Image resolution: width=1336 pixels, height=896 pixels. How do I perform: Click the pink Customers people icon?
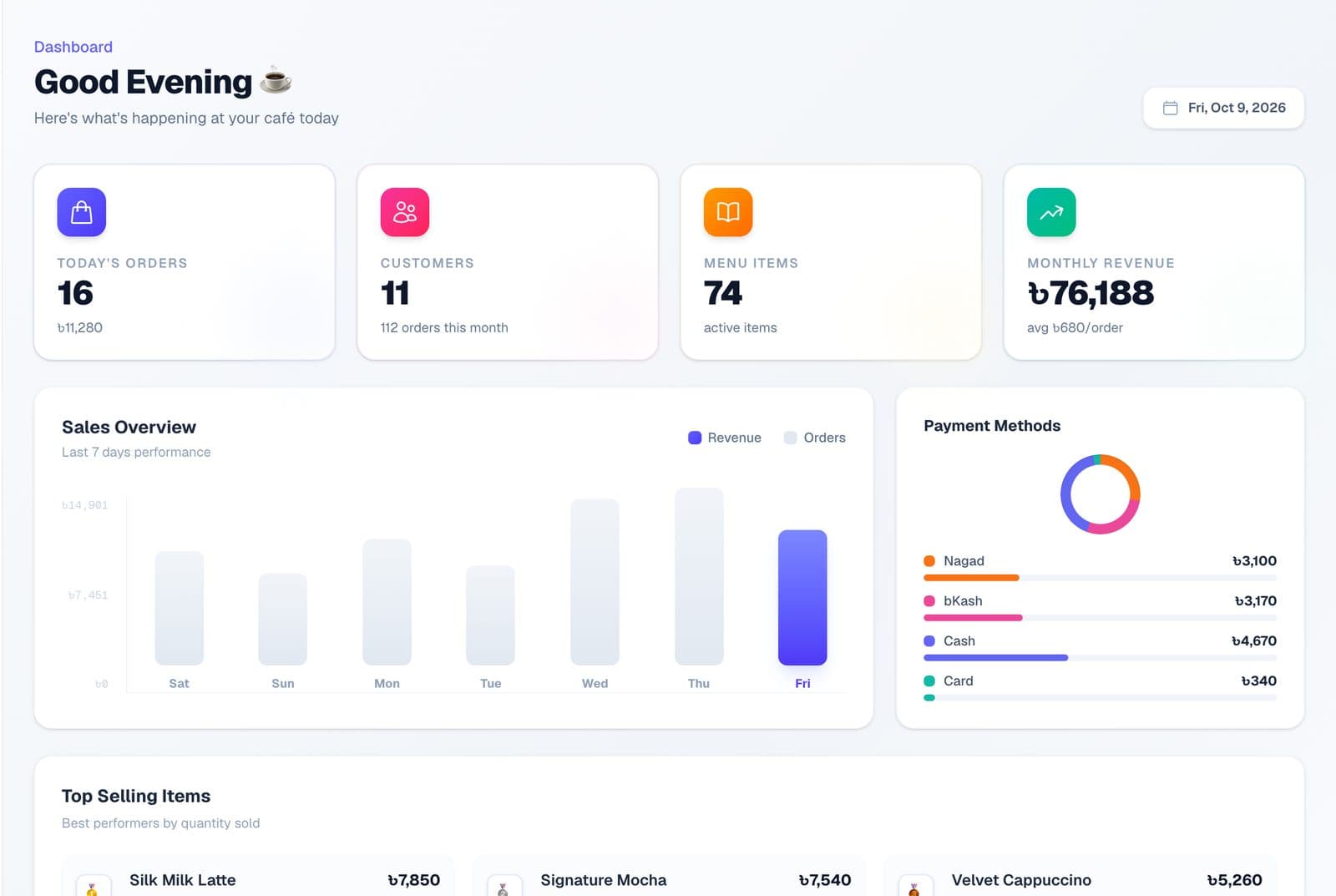[x=405, y=212]
